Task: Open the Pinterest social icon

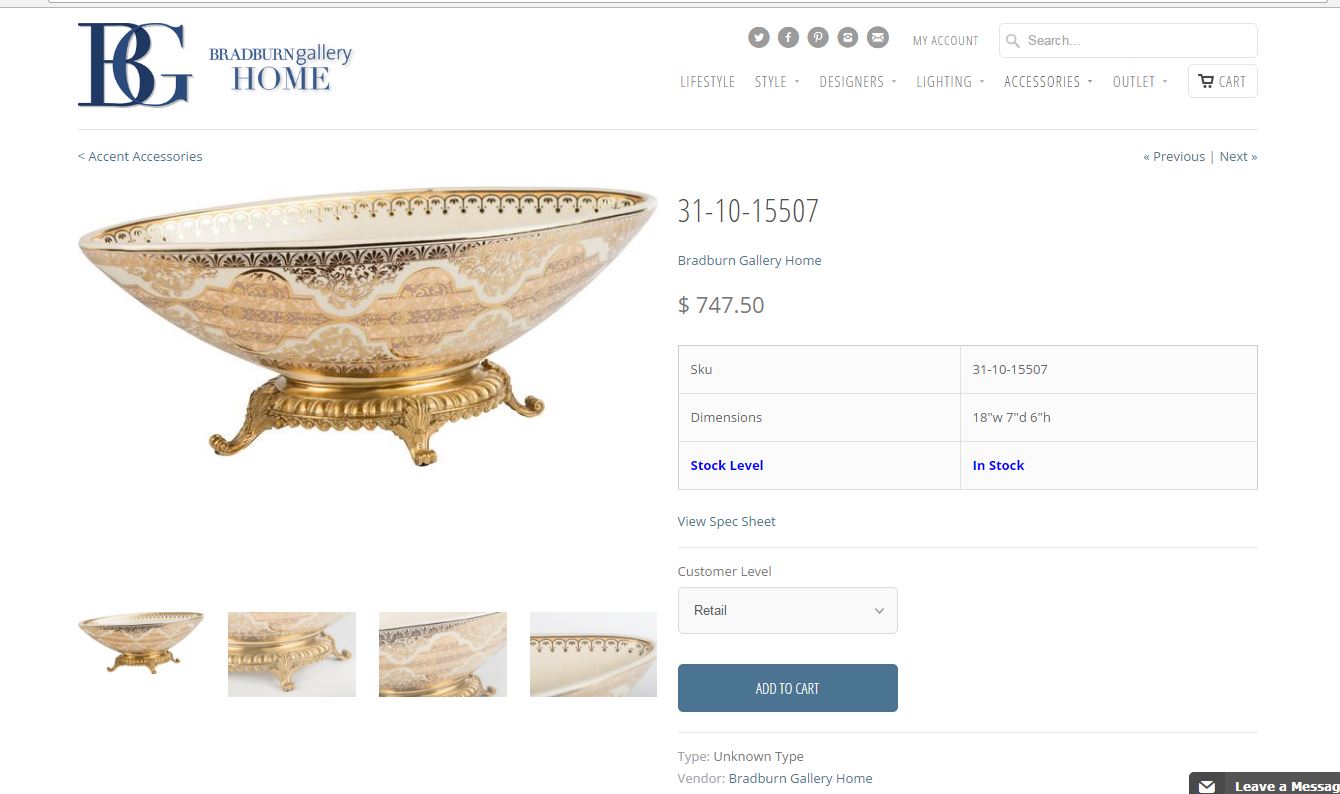Action: [x=818, y=38]
